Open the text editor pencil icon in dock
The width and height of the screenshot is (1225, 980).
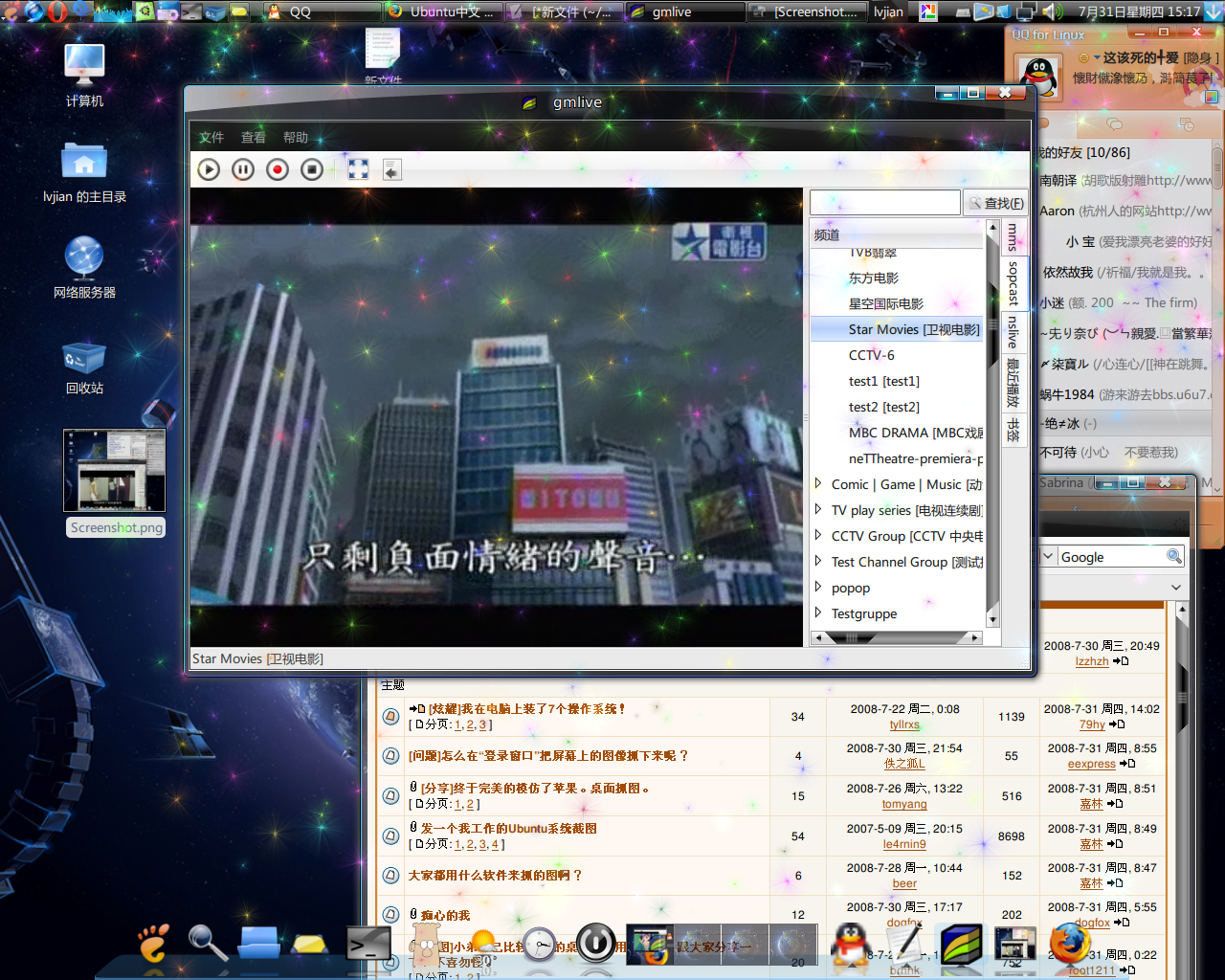click(904, 946)
